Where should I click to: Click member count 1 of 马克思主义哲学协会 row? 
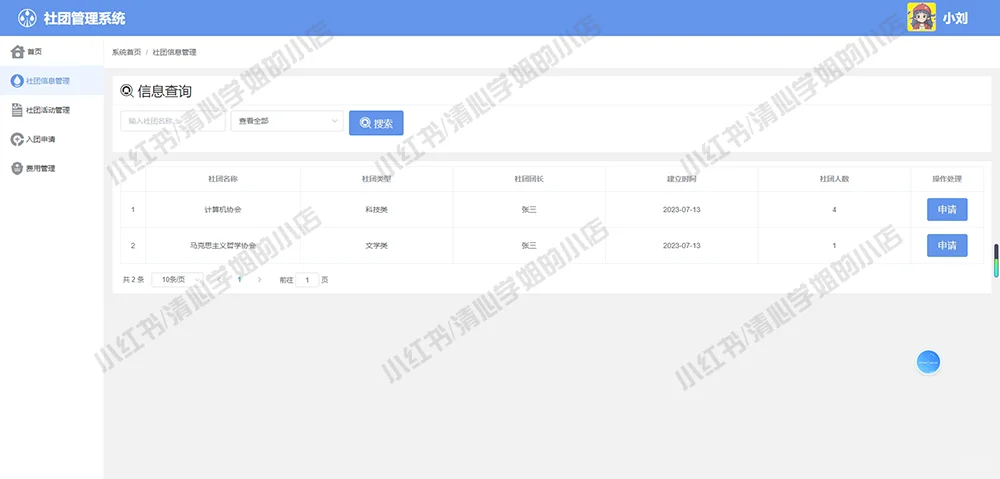pyautogui.click(x=834, y=246)
